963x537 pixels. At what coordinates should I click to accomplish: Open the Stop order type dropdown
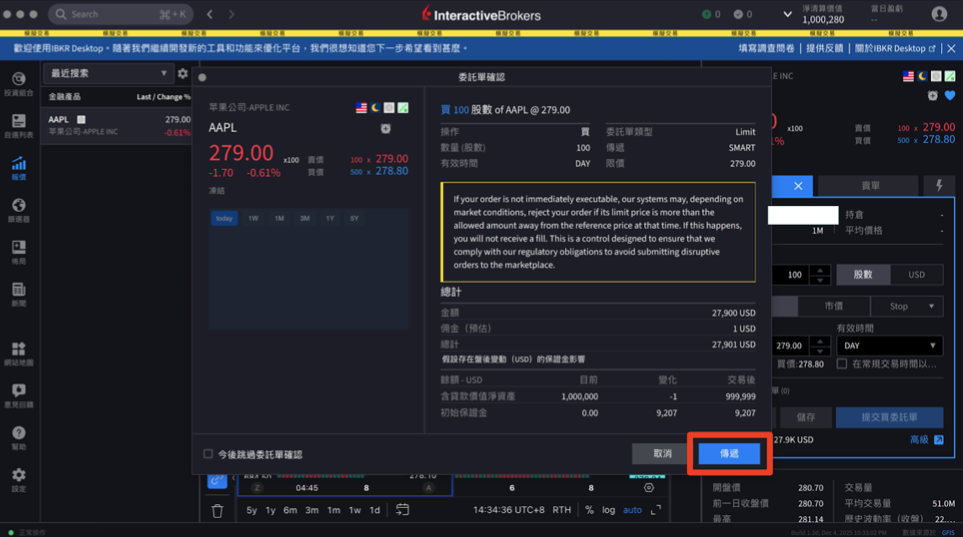[906, 306]
